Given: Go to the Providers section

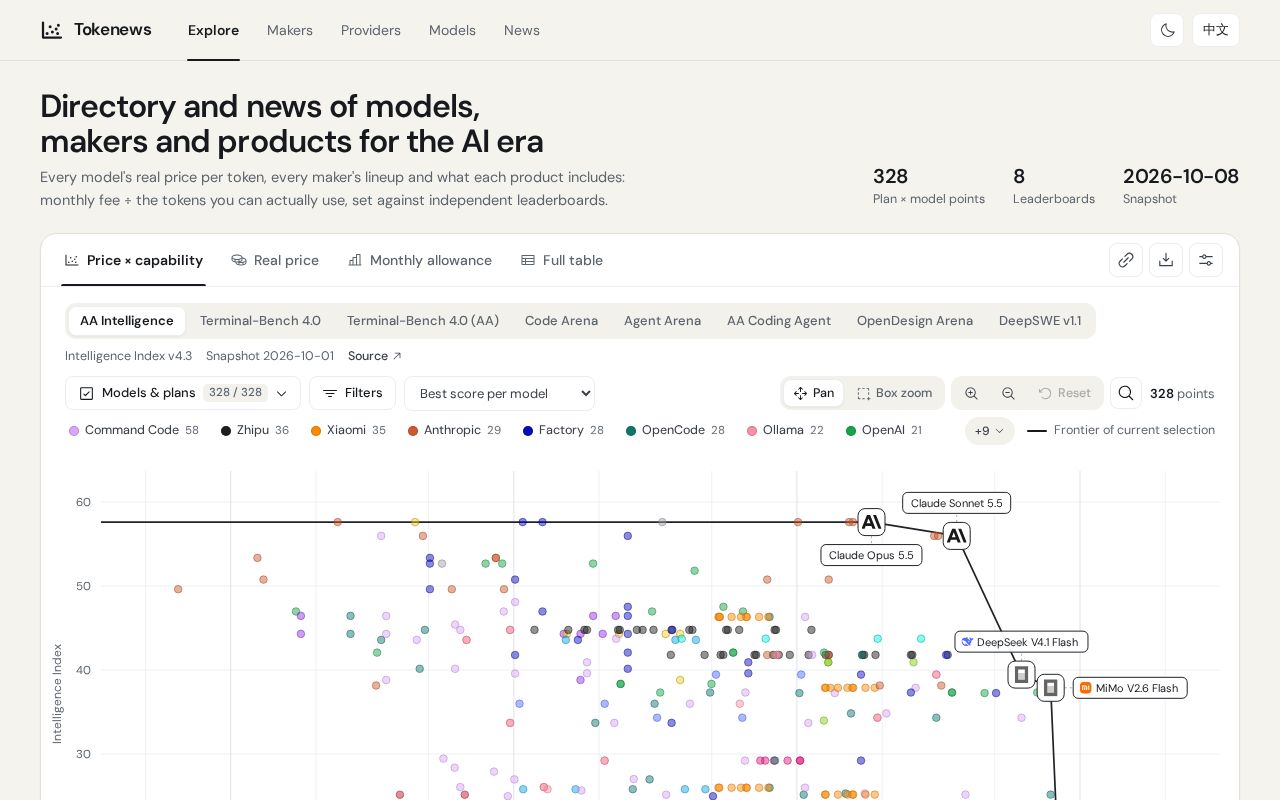Looking at the screenshot, I should point(371,30).
